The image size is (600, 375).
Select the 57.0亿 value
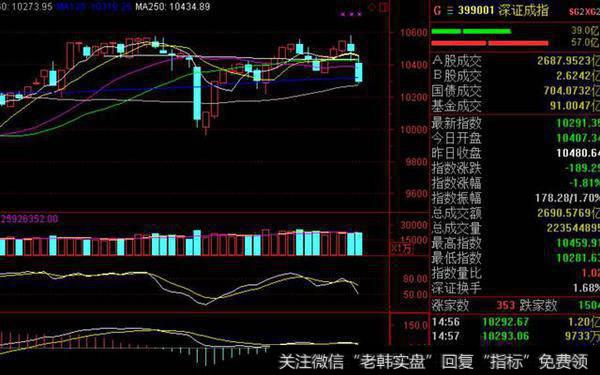(585, 42)
